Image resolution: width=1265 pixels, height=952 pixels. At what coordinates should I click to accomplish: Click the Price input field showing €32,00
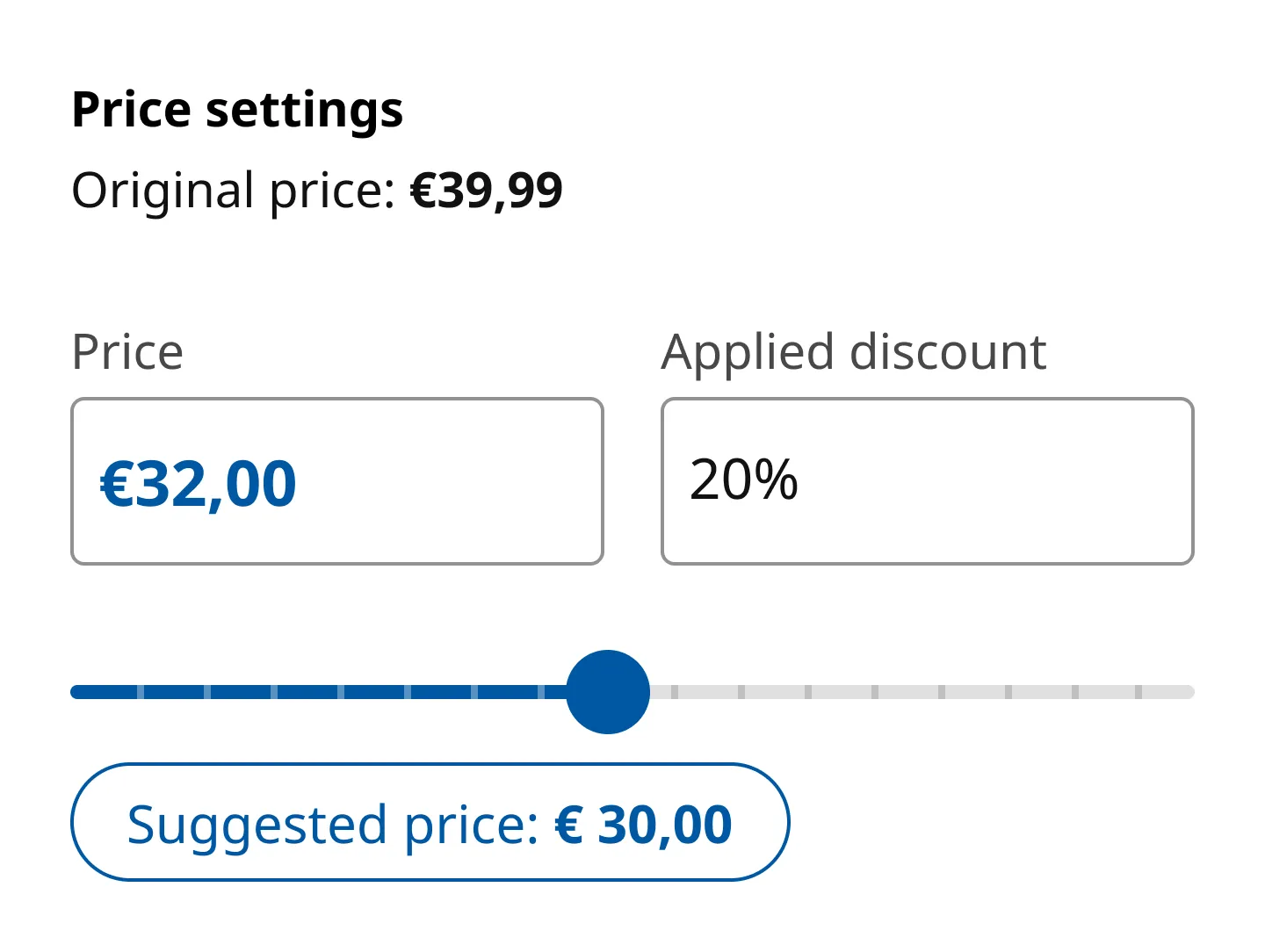336,480
